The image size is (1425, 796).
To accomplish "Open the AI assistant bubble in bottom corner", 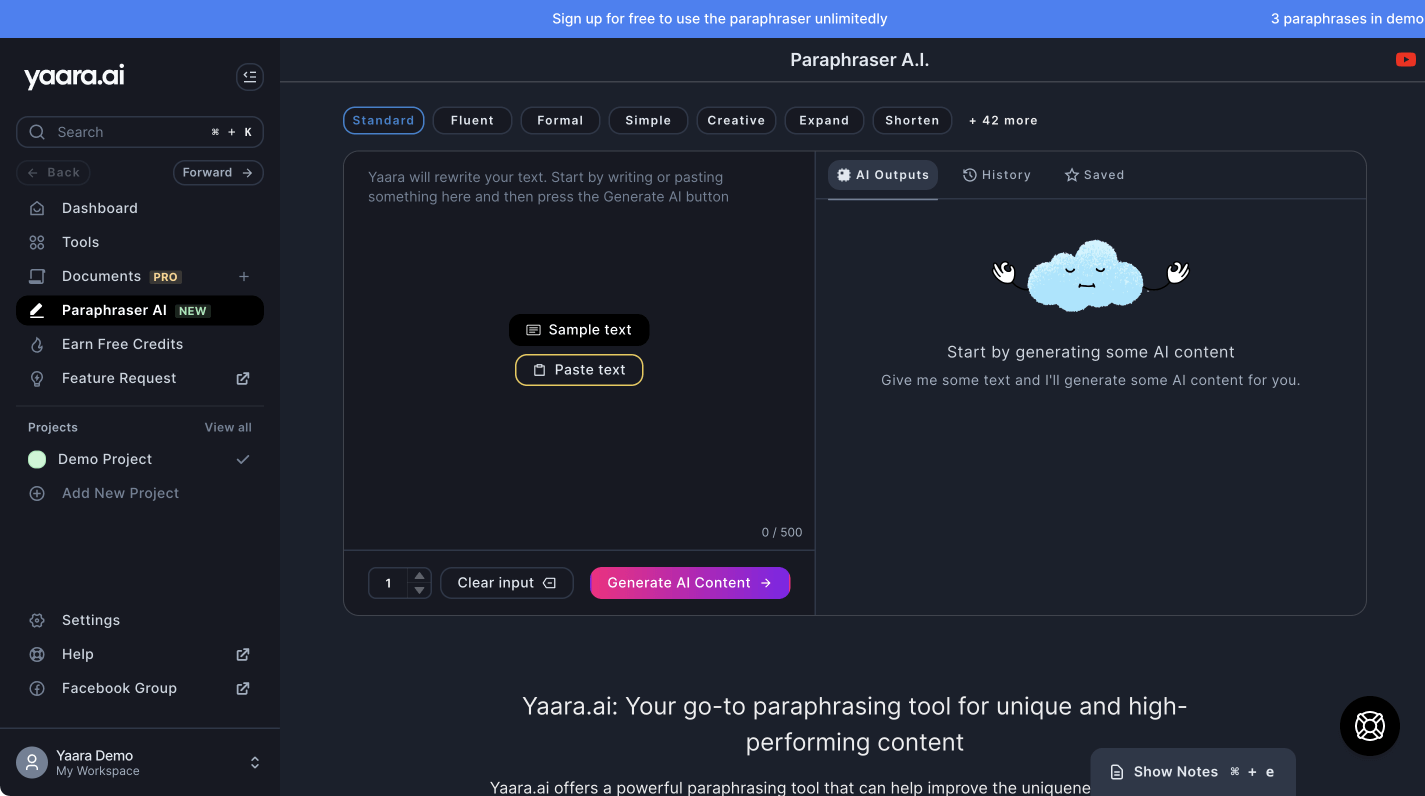I will point(1369,726).
